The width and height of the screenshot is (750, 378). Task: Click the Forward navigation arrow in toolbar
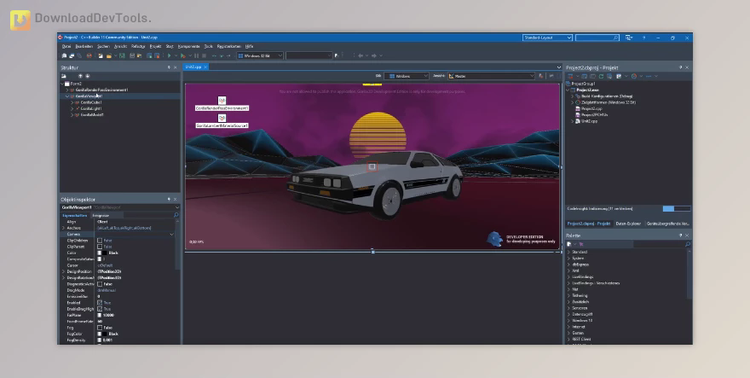(x=374, y=56)
